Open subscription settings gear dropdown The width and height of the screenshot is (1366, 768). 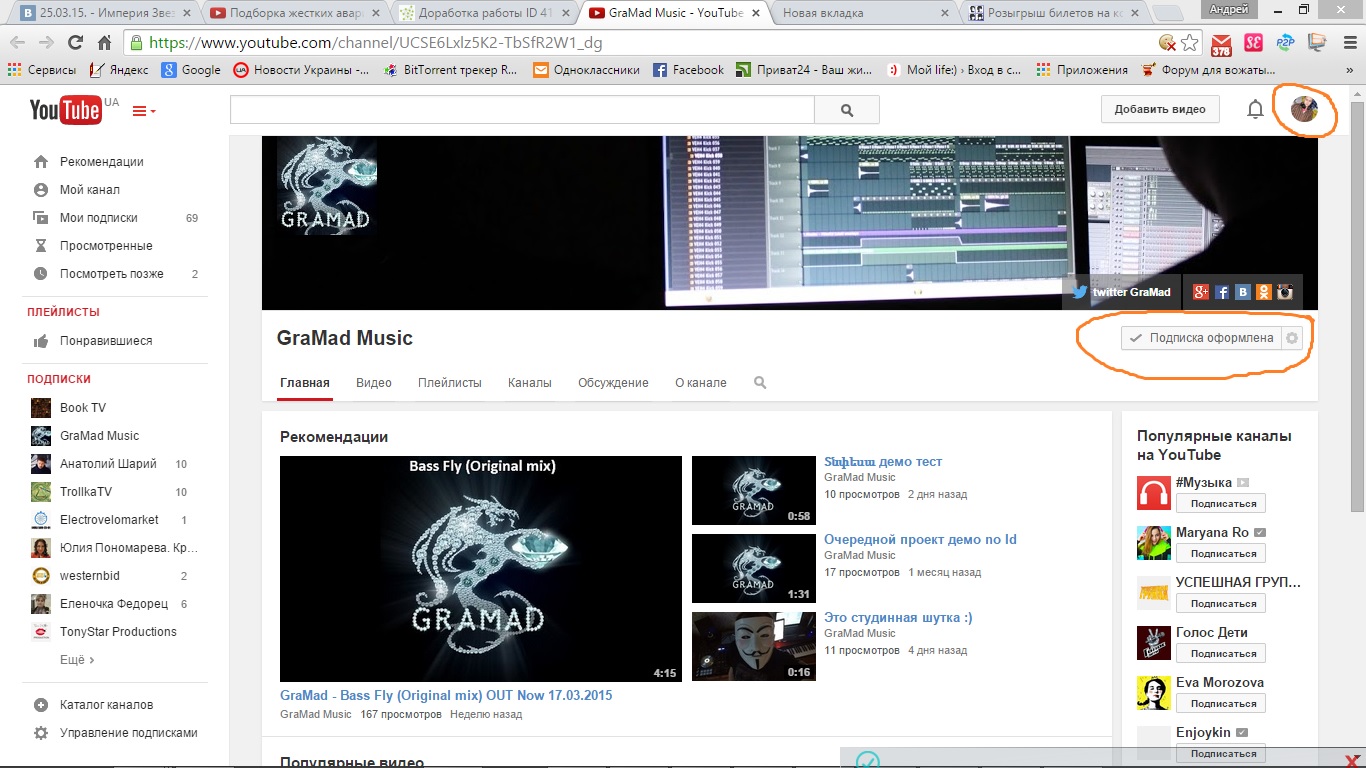click(x=1292, y=338)
